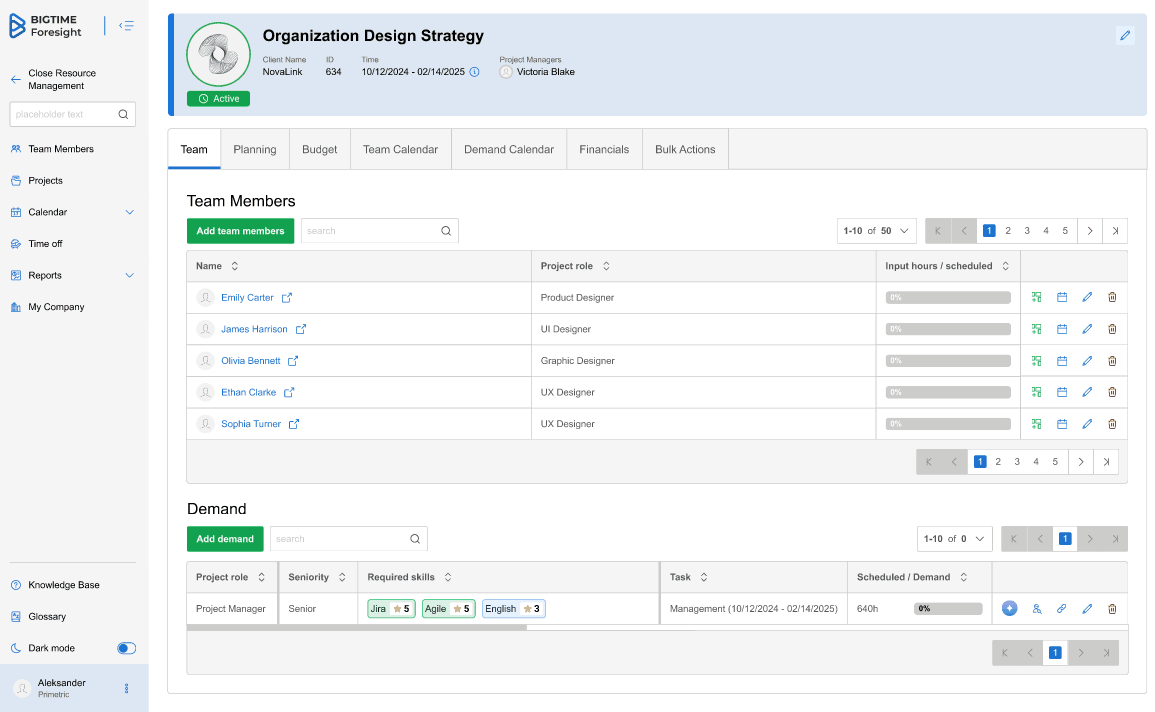This screenshot has height=712, width=1155.
Task: Sort team members by Name column
Action: click(x=235, y=266)
